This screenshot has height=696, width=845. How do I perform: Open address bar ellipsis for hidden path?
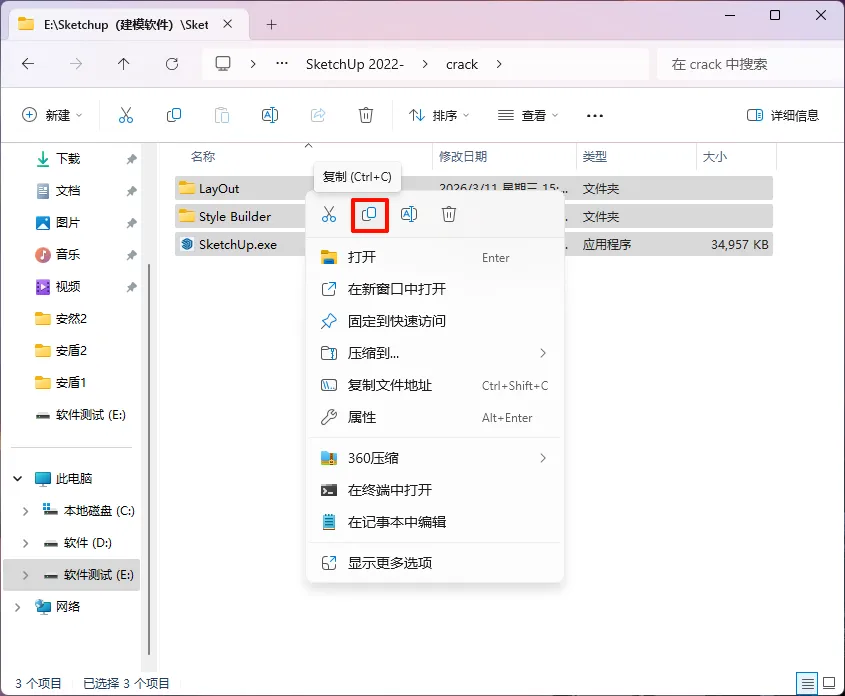(281, 64)
